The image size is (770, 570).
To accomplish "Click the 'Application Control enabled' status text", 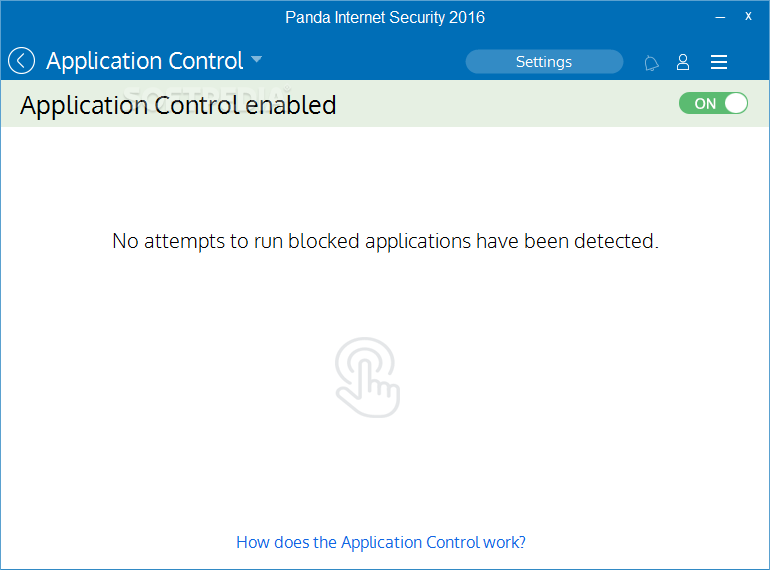I will pos(178,105).
